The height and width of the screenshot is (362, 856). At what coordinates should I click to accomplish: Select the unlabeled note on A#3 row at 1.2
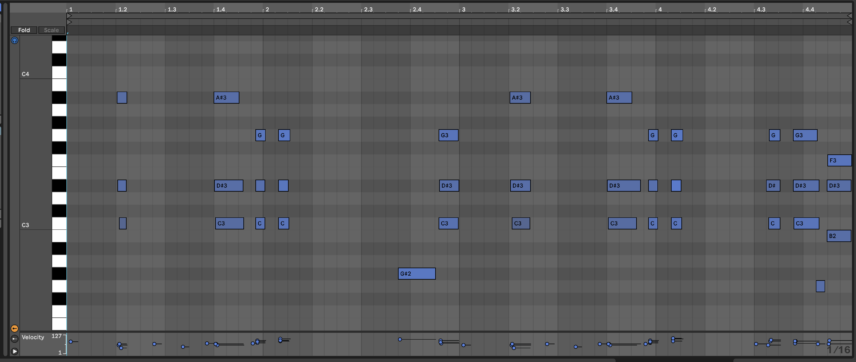pos(122,98)
